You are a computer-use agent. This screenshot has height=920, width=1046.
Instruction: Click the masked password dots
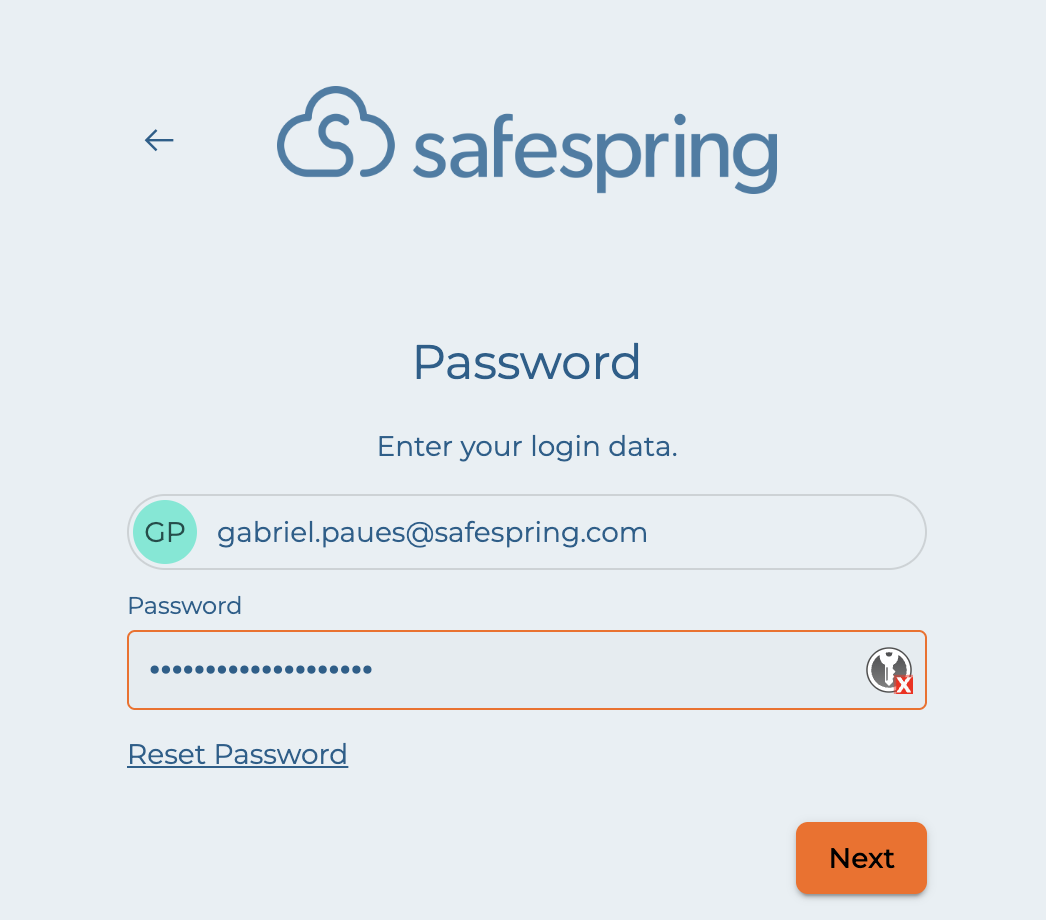pos(261,670)
